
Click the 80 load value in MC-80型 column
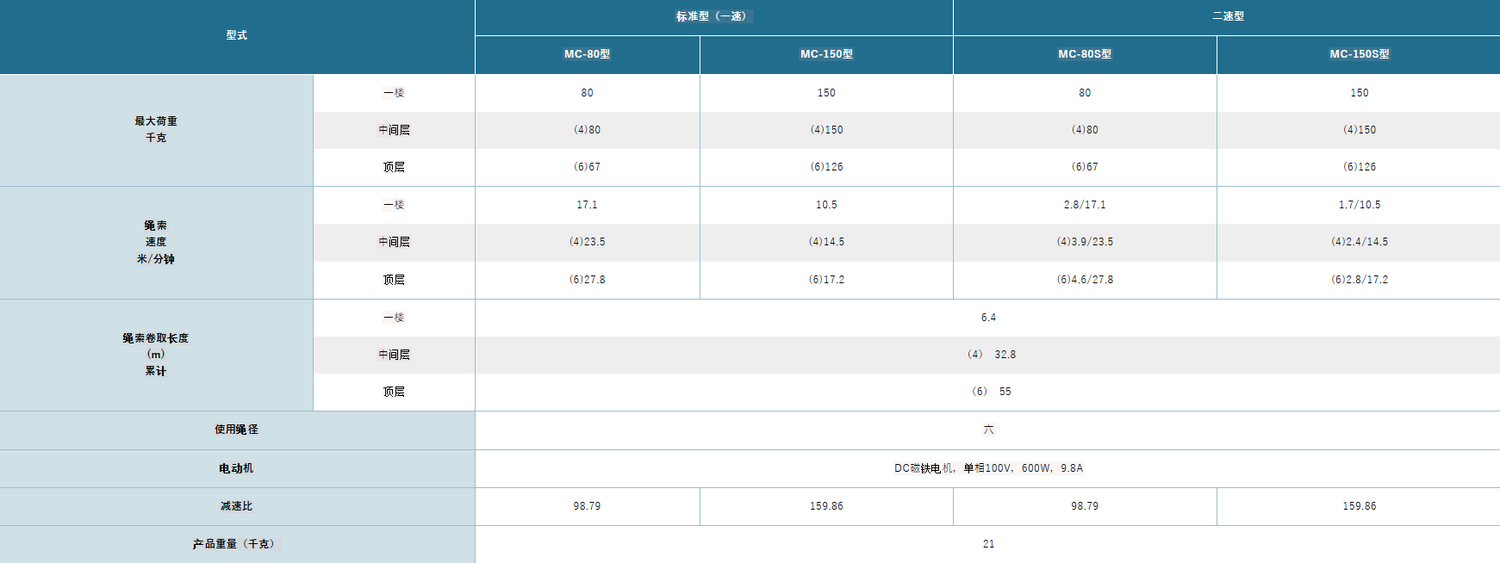tap(587, 93)
